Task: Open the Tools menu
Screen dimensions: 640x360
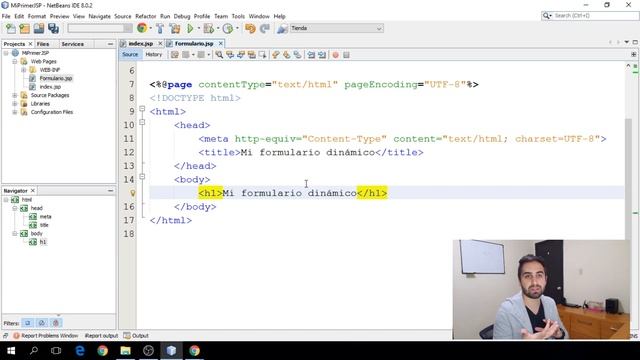Action: coord(238,16)
